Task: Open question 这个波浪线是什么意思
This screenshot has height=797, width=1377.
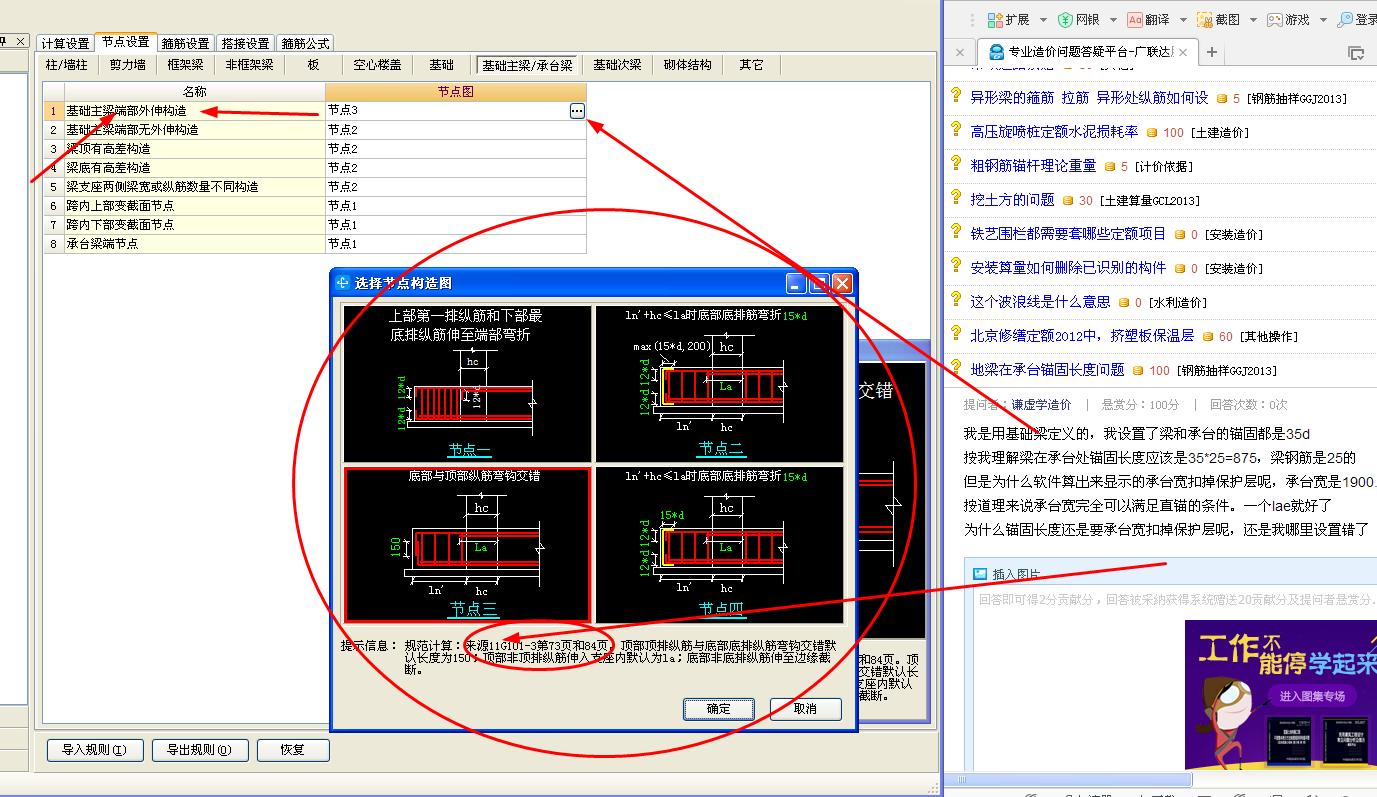Action: coord(1040,302)
